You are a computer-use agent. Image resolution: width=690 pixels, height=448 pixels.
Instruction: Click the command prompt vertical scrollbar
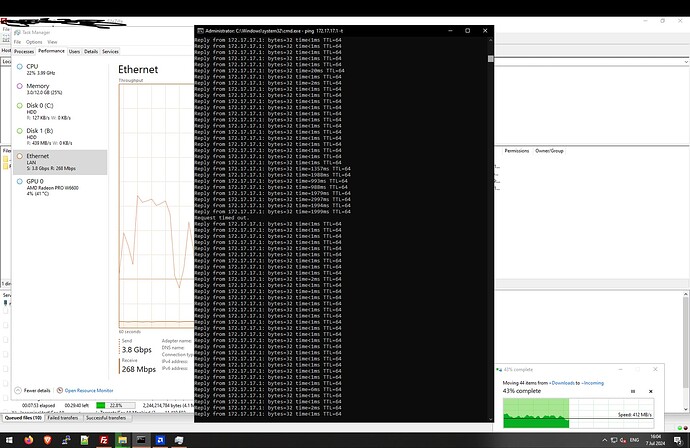point(490,200)
